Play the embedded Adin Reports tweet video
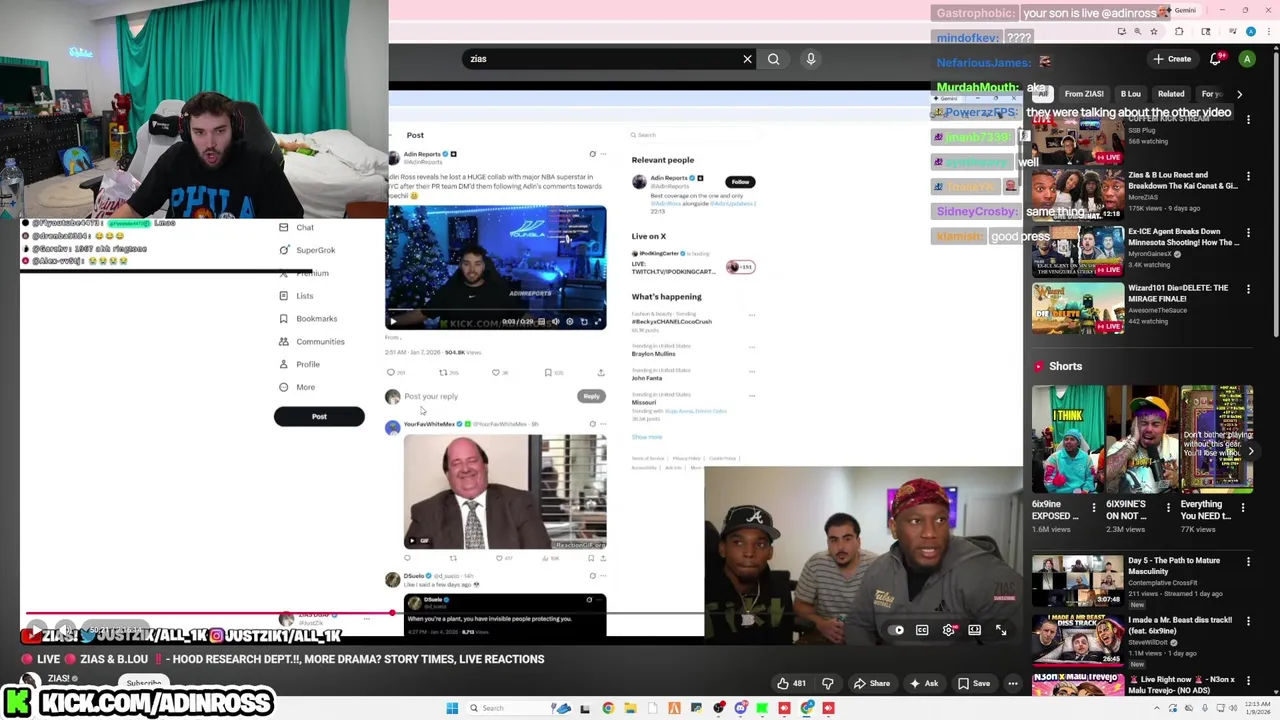The image size is (1280, 720). [393, 321]
